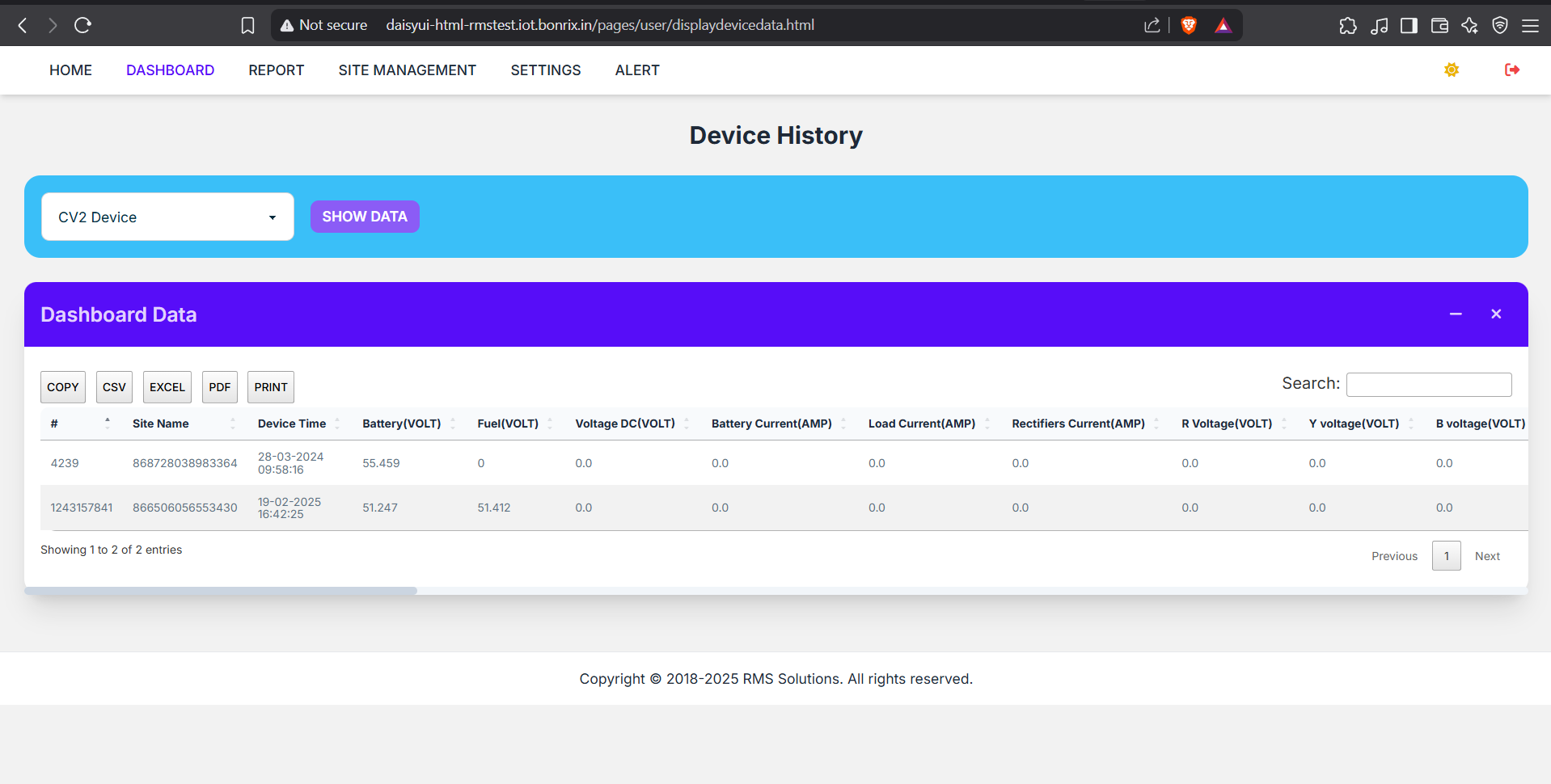This screenshot has width=1551, height=784.
Task: Open the Not secure site warning
Action: point(323,25)
